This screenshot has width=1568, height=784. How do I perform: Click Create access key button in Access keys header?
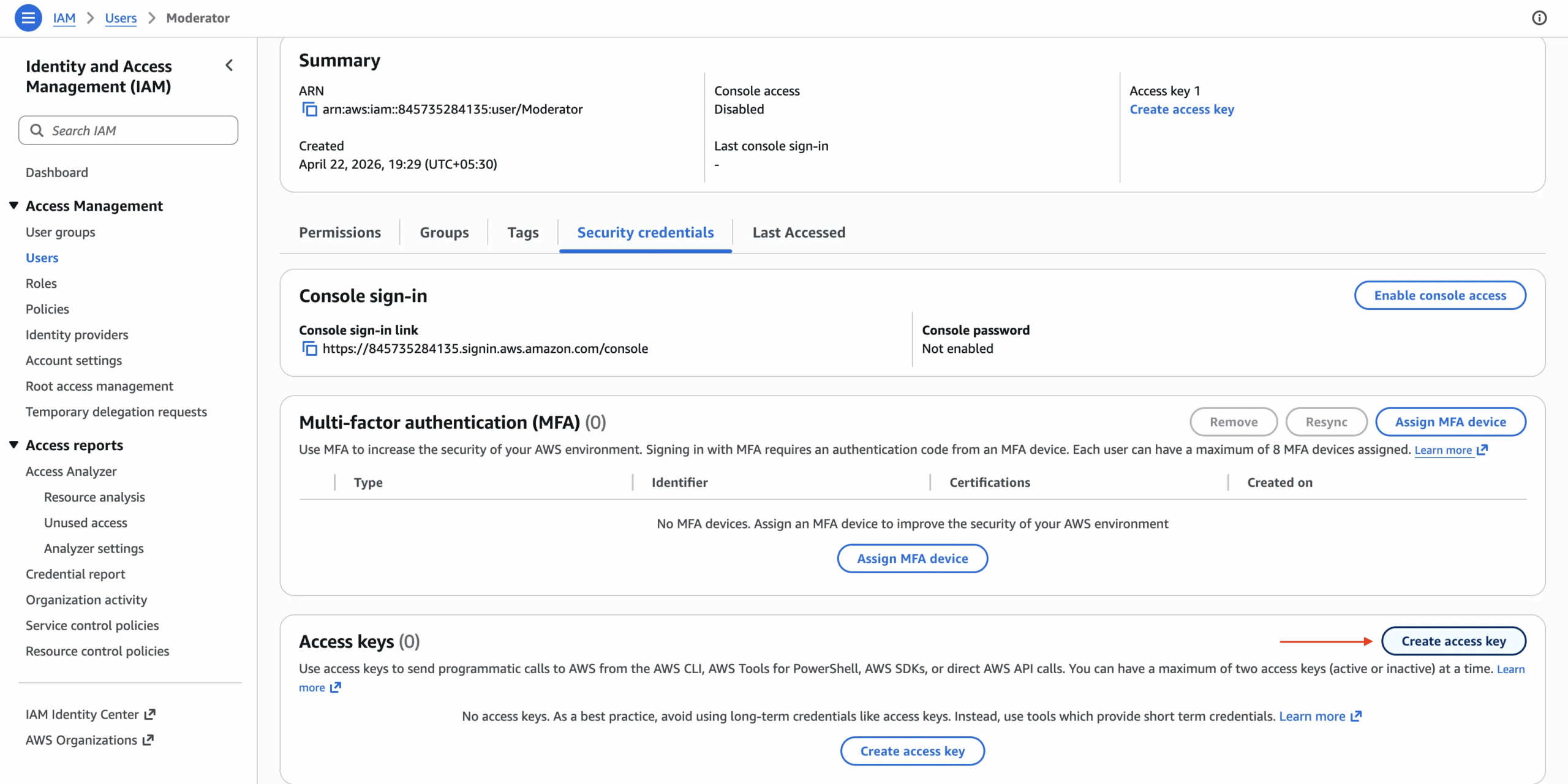(x=1453, y=641)
